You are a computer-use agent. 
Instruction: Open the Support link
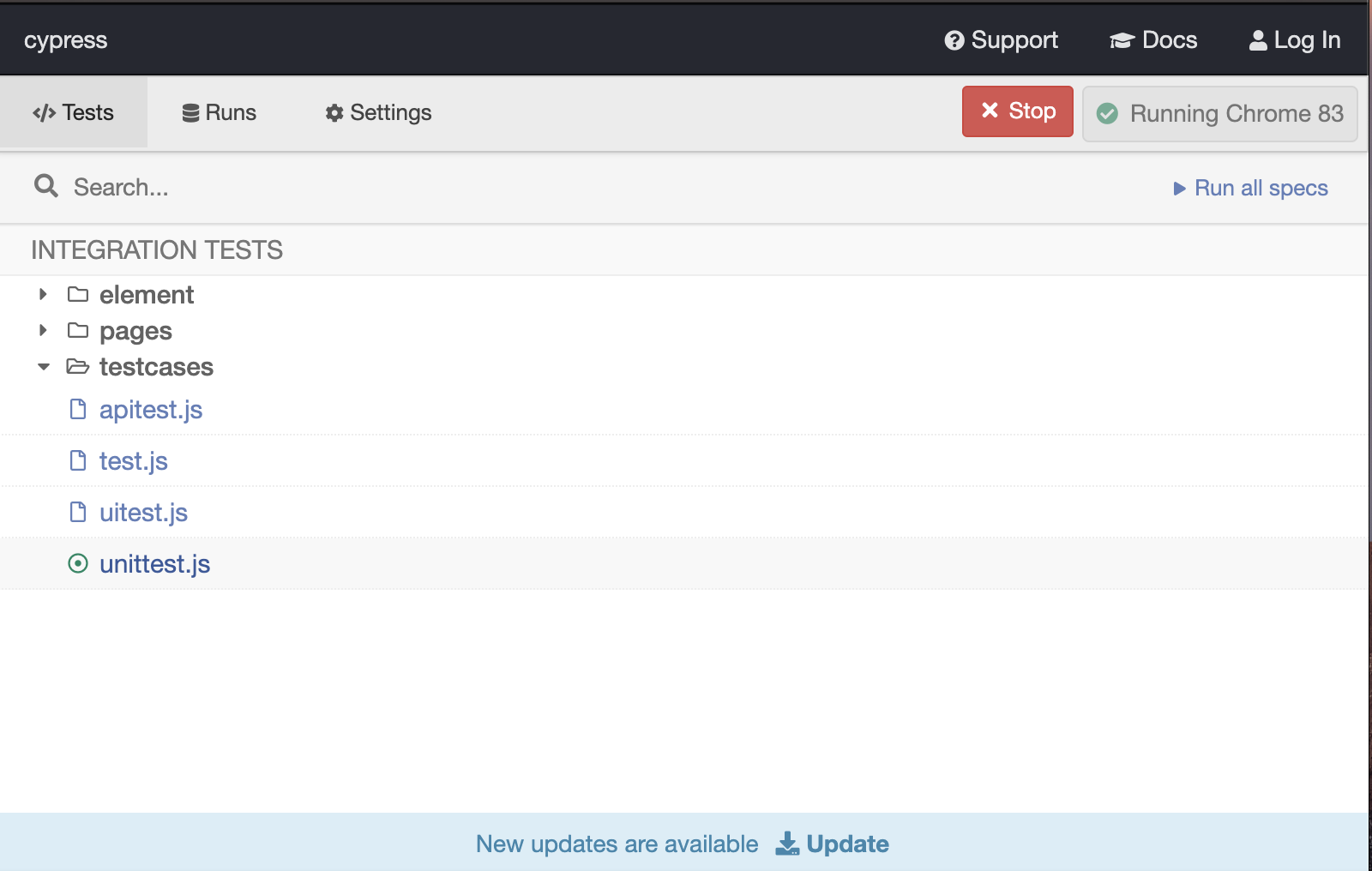1001,40
